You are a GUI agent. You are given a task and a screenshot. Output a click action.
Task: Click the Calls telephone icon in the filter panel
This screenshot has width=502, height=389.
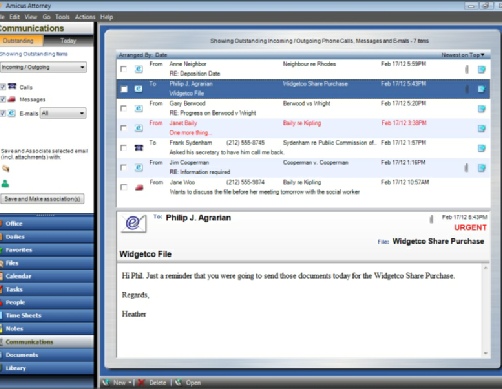[x=12, y=86]
